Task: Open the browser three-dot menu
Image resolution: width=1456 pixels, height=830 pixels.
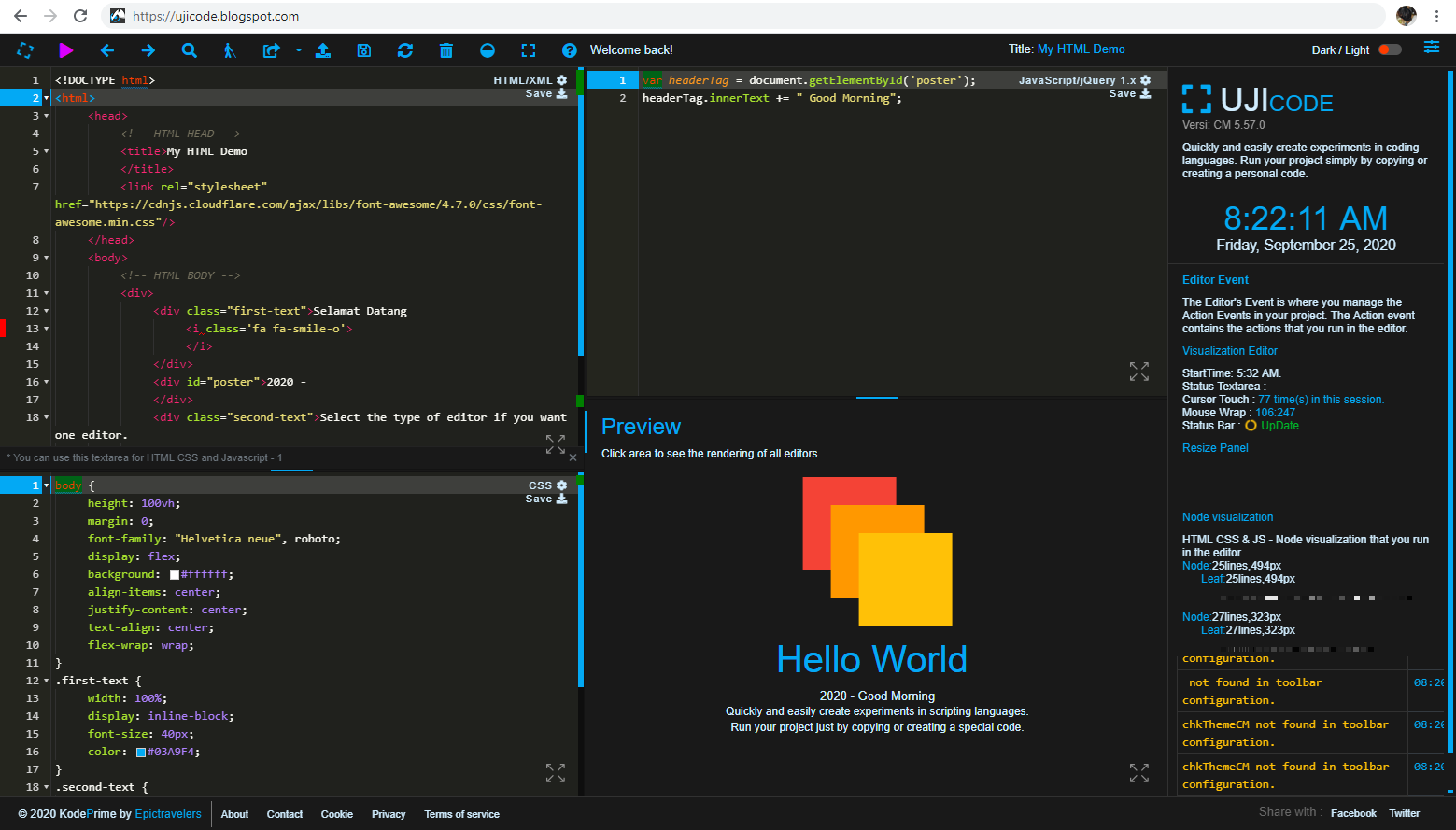Action: point(1436,16)
